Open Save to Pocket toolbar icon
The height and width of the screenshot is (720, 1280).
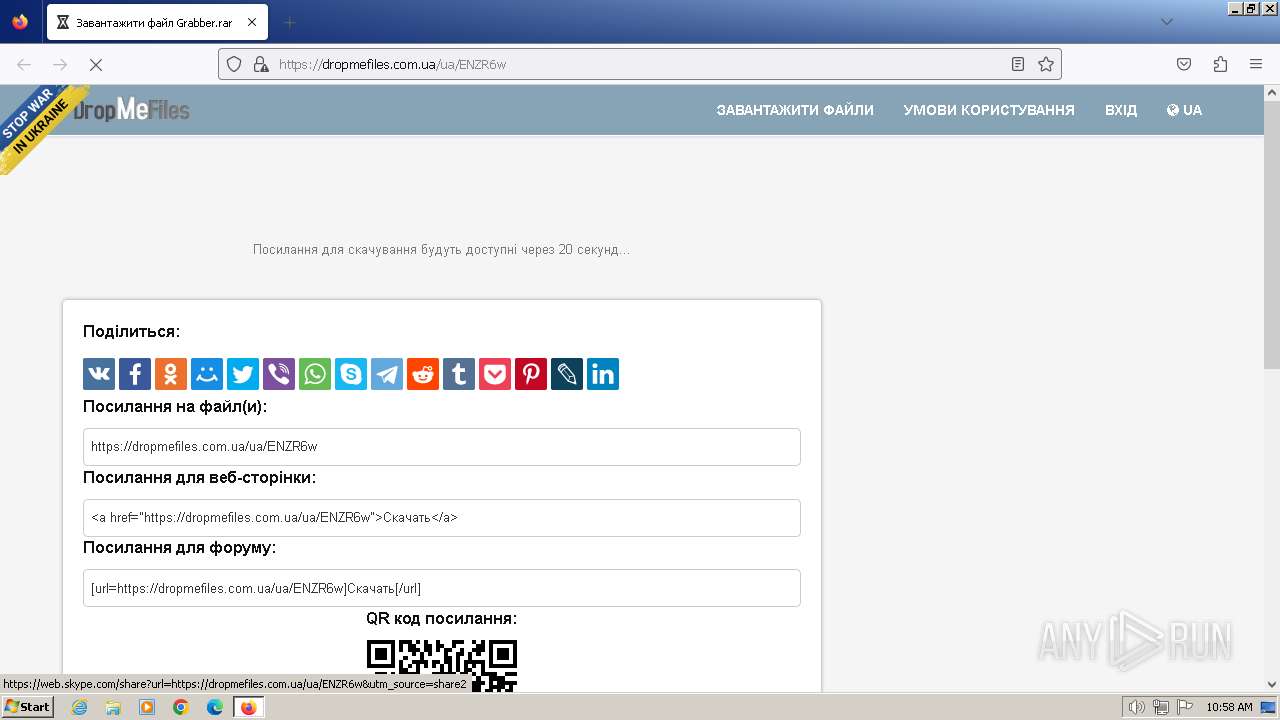[x=1184, y=64]
